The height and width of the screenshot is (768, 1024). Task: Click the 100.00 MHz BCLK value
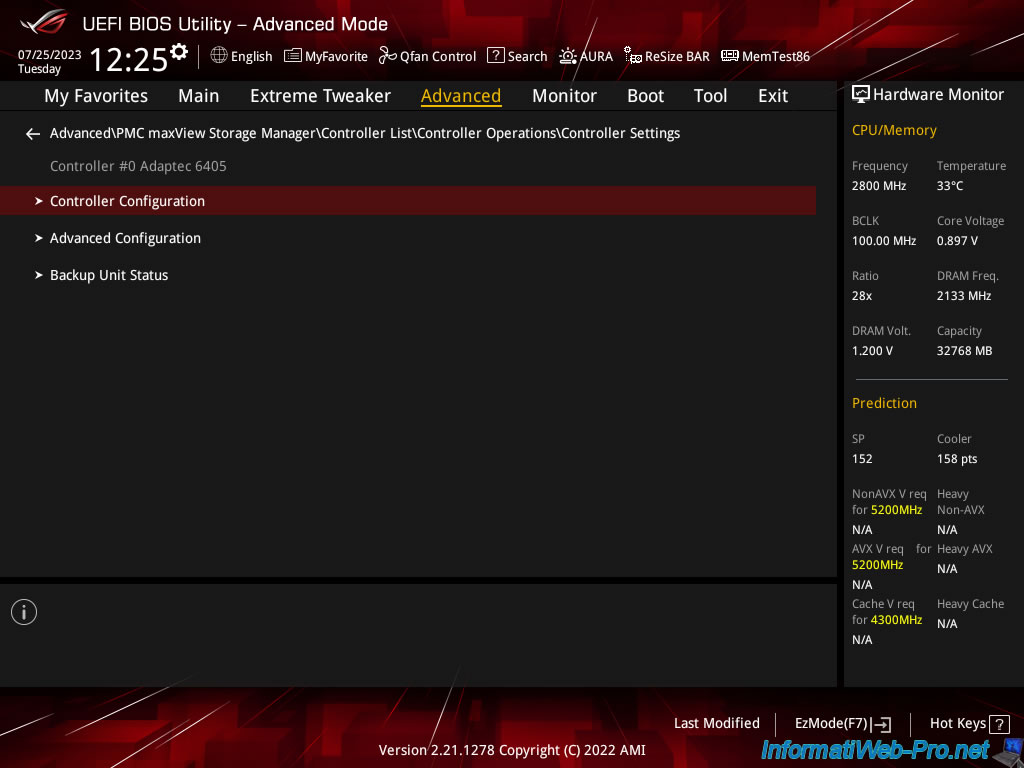(x=884, y=241)
